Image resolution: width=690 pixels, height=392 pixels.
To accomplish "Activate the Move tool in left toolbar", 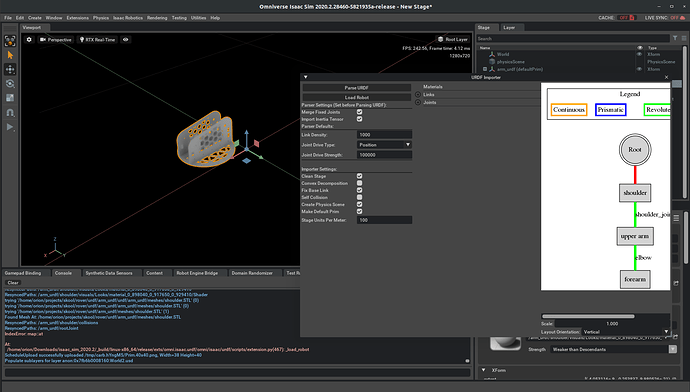I will 10,70.
